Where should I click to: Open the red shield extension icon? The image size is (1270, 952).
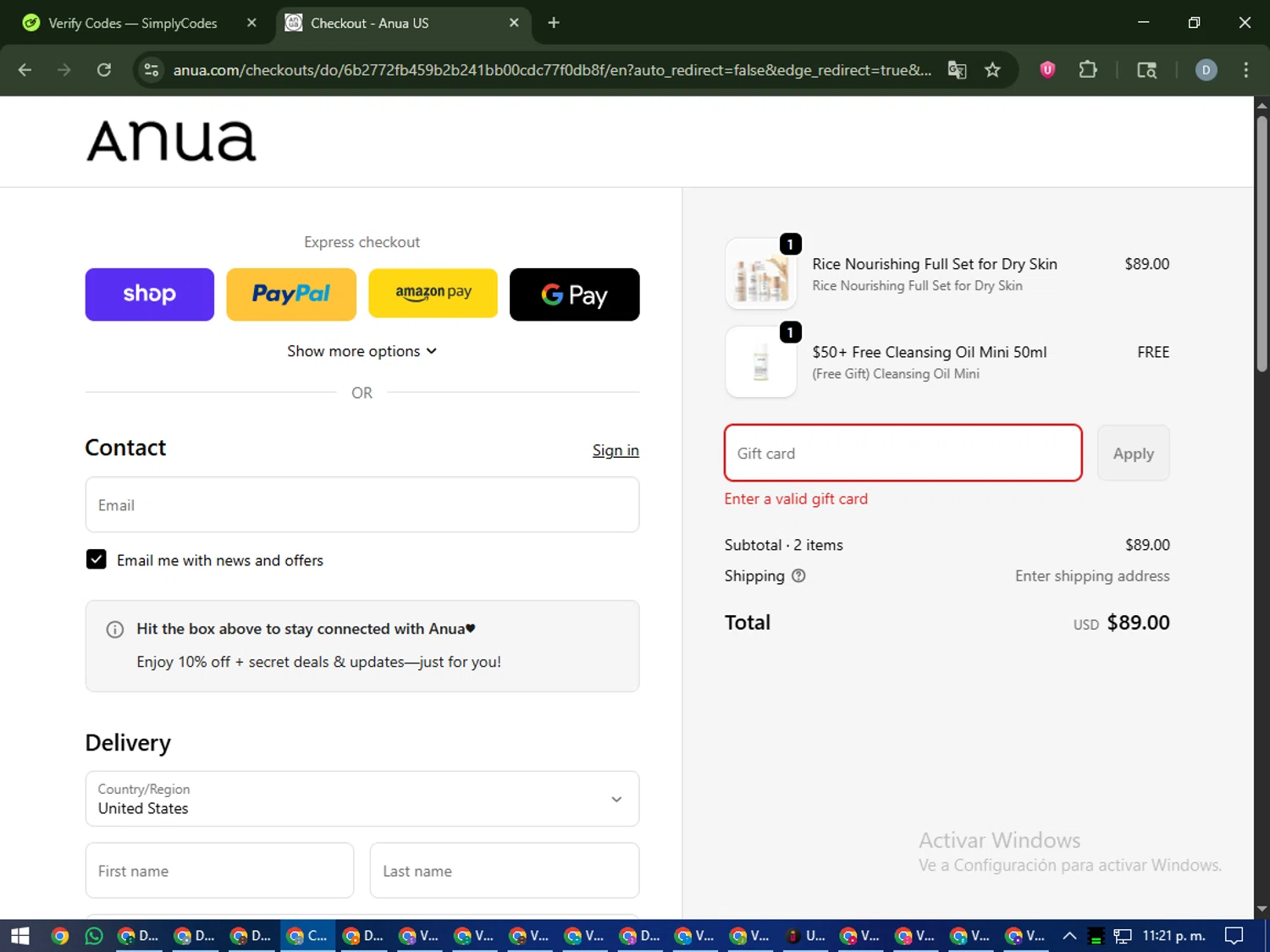(1047, 70)
